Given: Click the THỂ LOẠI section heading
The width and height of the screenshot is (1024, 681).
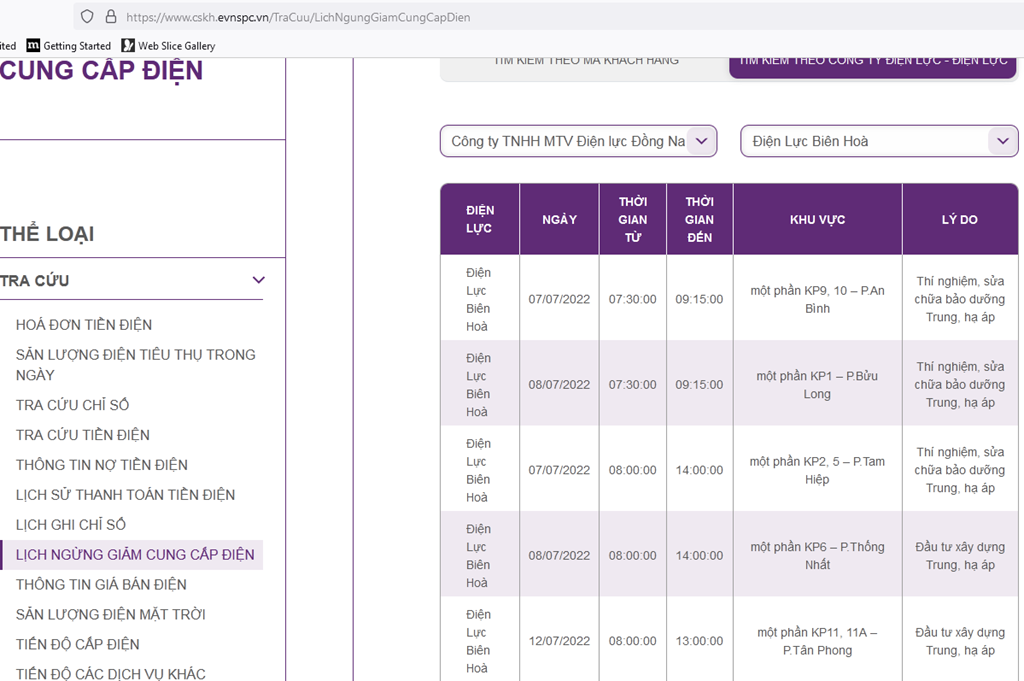Looking at the screenshot, I should coord(47,234).
